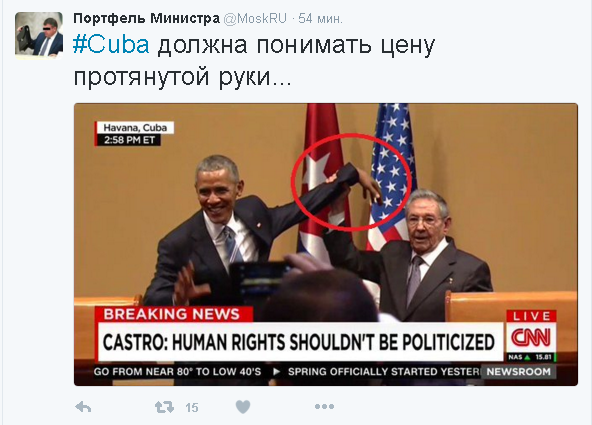The width and height of the screenshot is (592, 425).
Task: Open the three-dots more options menu
Action: click(x=324, y=407)
